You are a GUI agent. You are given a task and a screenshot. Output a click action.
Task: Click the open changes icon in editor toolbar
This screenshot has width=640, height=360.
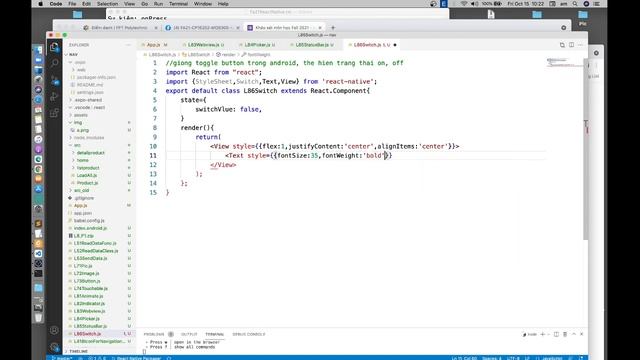[562, 45]
